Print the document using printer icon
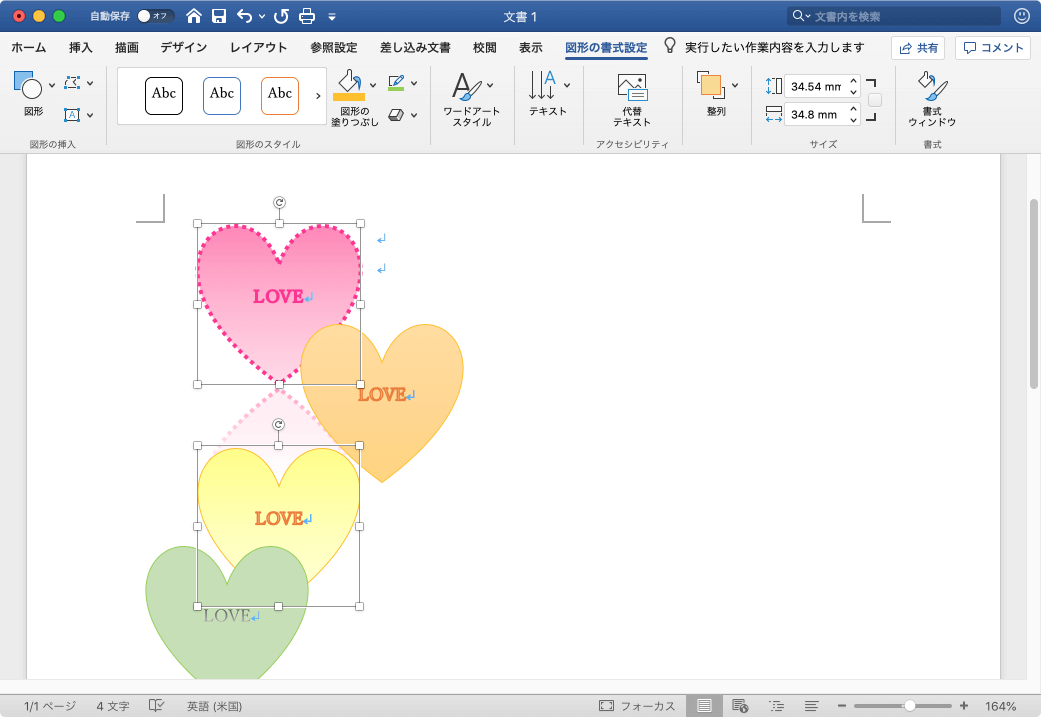 [x=307, y=16]
